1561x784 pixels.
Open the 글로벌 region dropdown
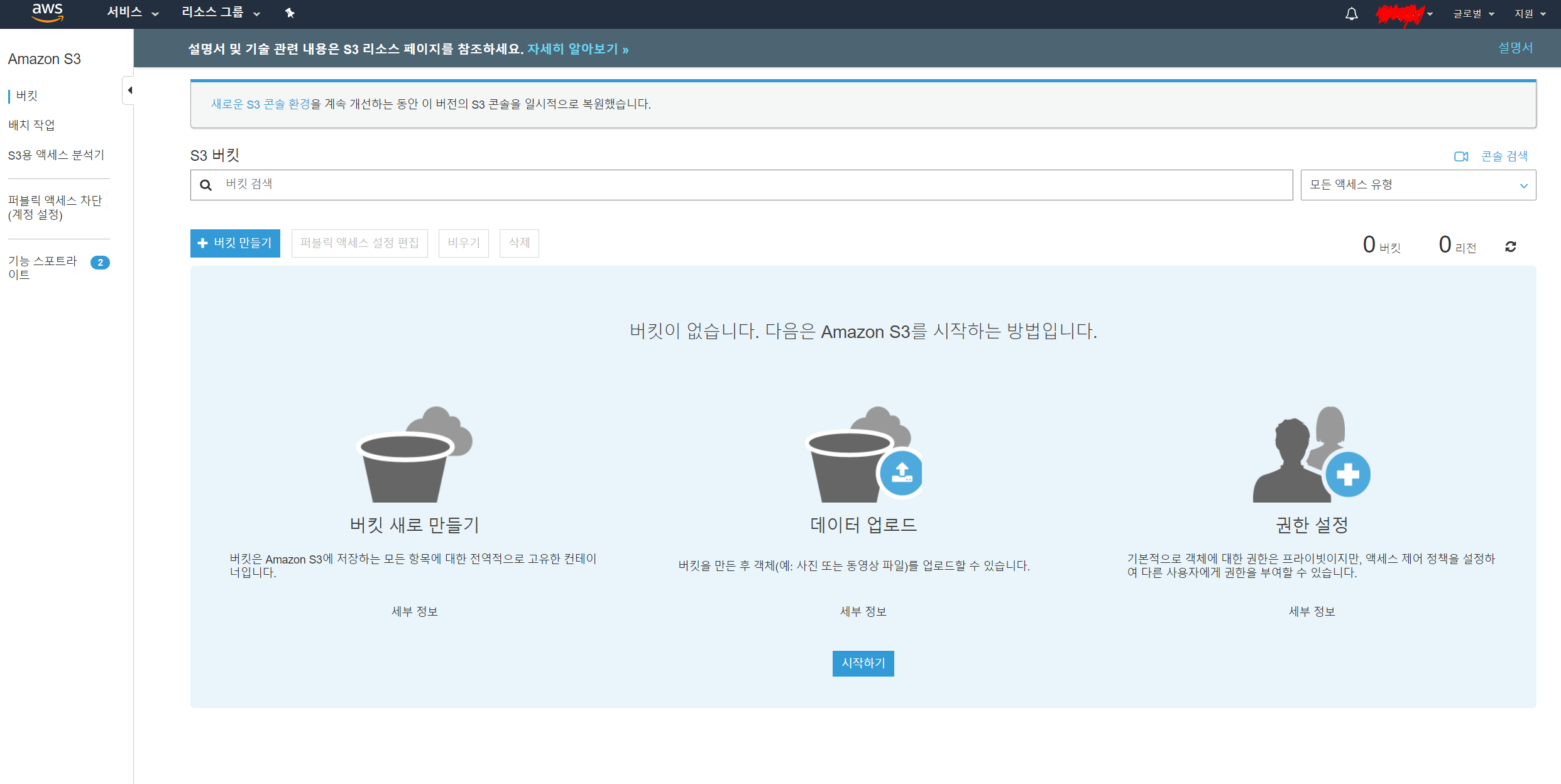[1473, 14]
